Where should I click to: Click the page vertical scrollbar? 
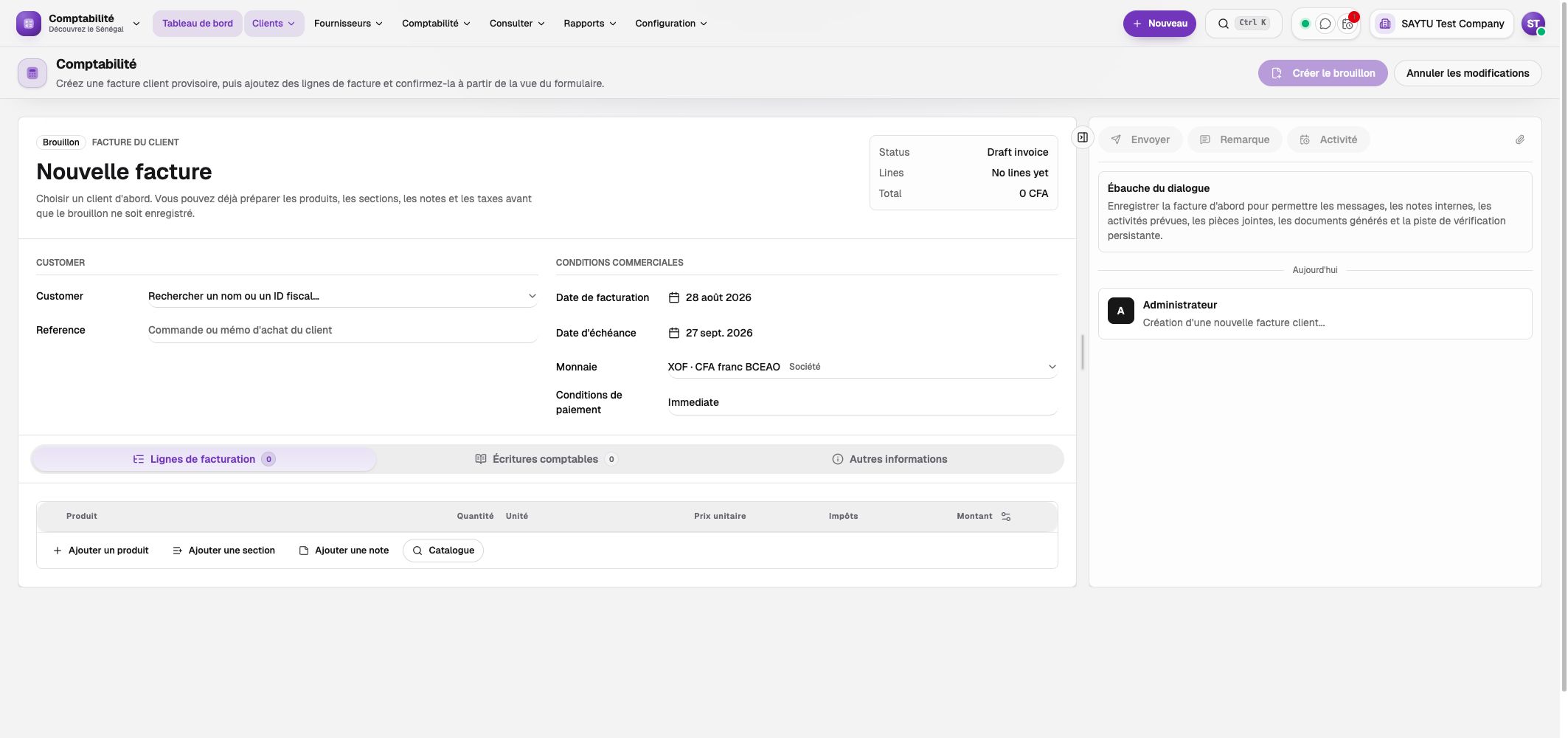[1563, 346]
